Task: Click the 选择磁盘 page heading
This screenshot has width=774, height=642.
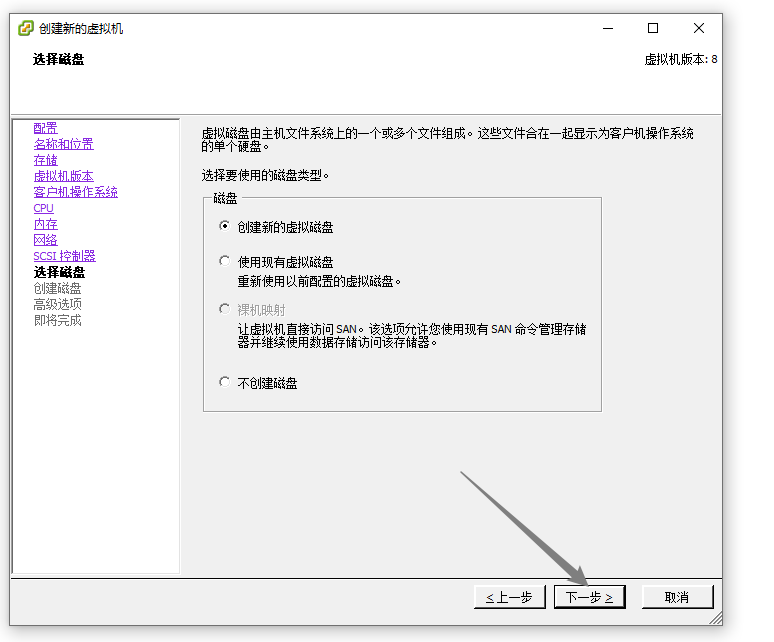Action: pos(58,60)
